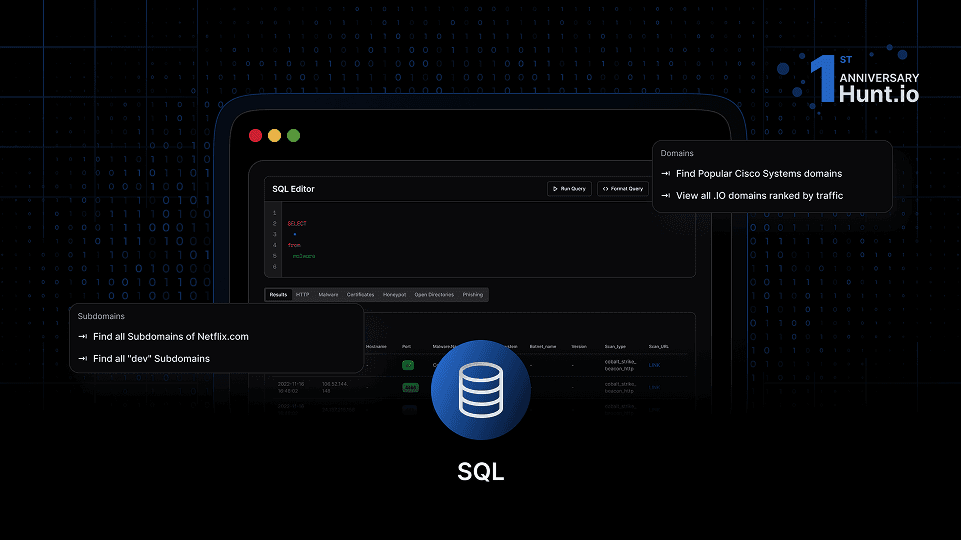Open the LINK in the second result row
The width and height of the screenshot is (961, 540).
tap(655, 387)
